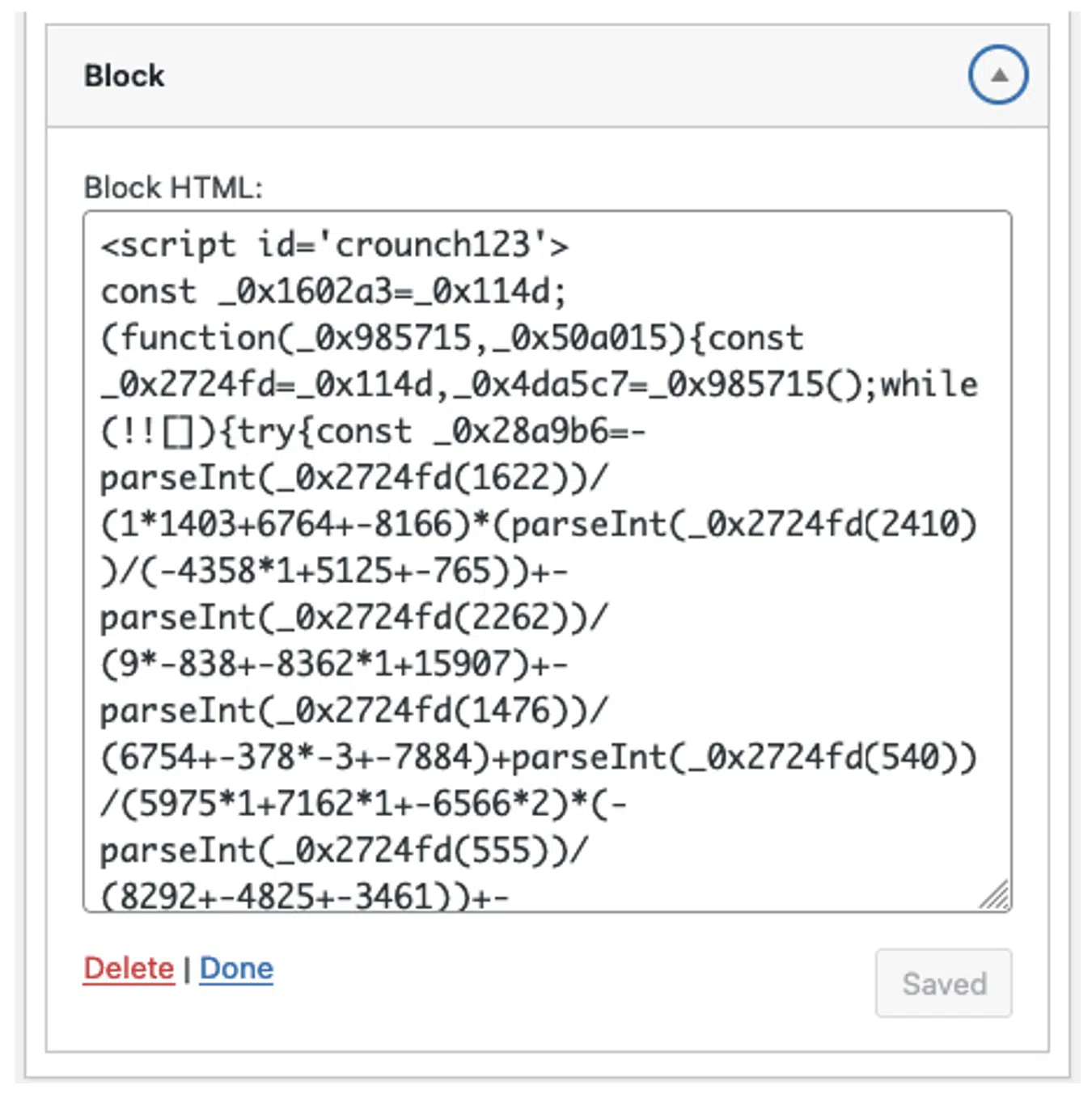Click the (1*1403+6764+-8166) expression text

296,525
